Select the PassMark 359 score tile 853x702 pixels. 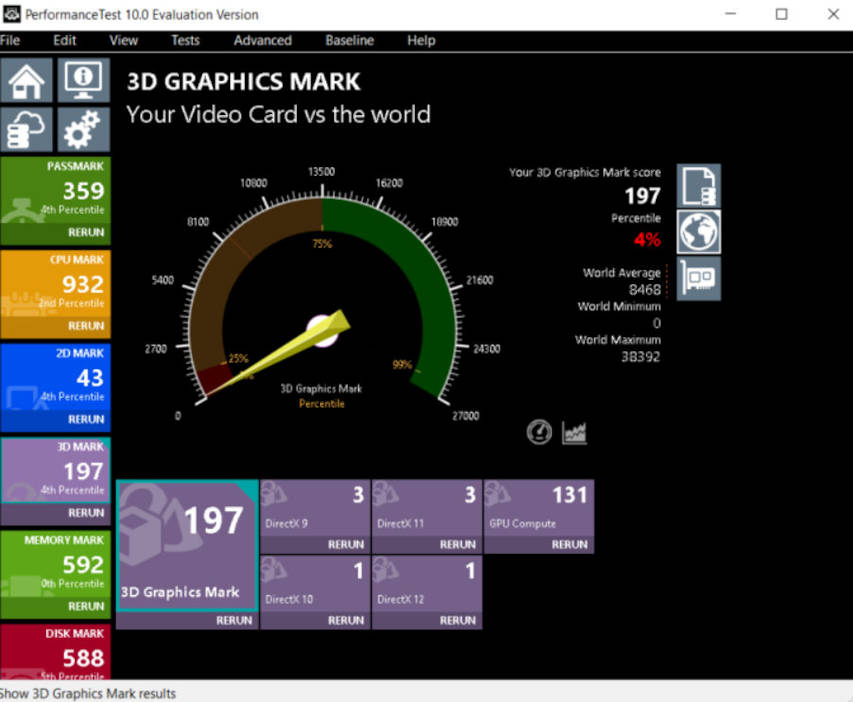55,190
